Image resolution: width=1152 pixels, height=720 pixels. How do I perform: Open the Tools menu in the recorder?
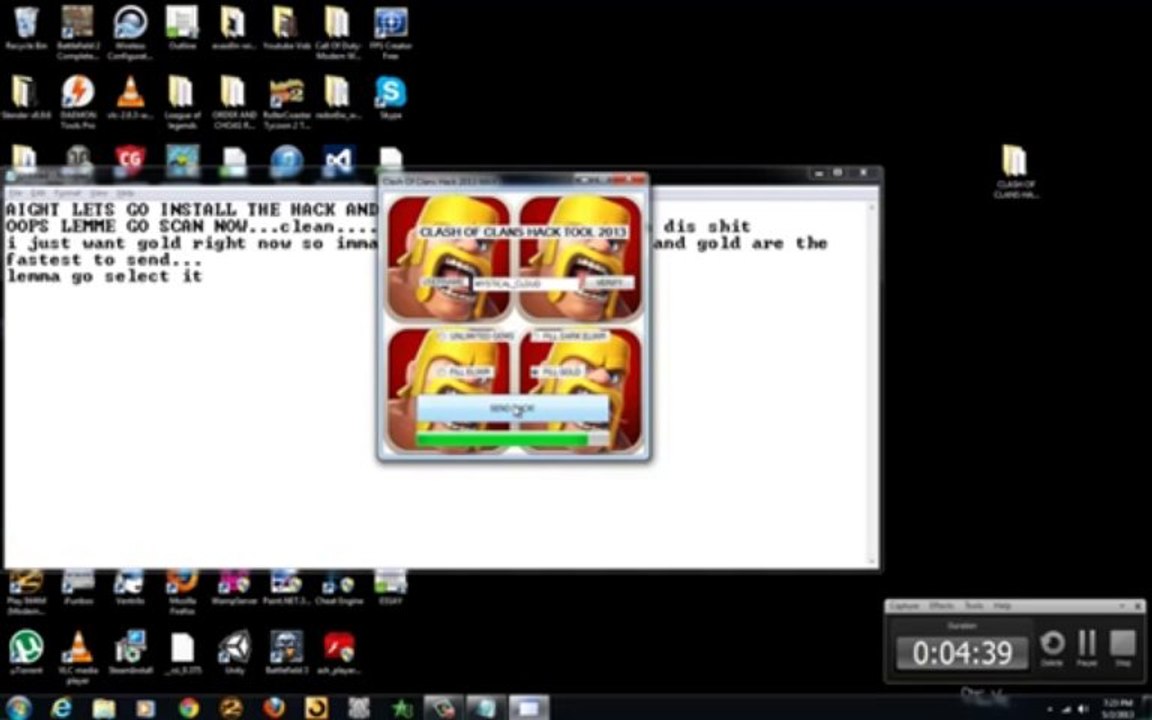[974, 606]
